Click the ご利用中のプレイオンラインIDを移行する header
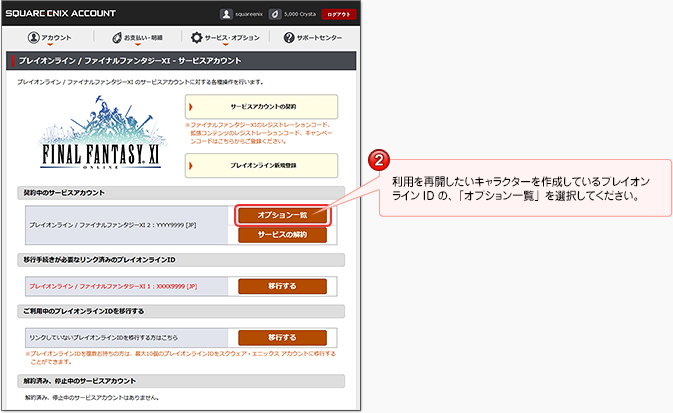The image size is (673, 413). coord(181,311)
